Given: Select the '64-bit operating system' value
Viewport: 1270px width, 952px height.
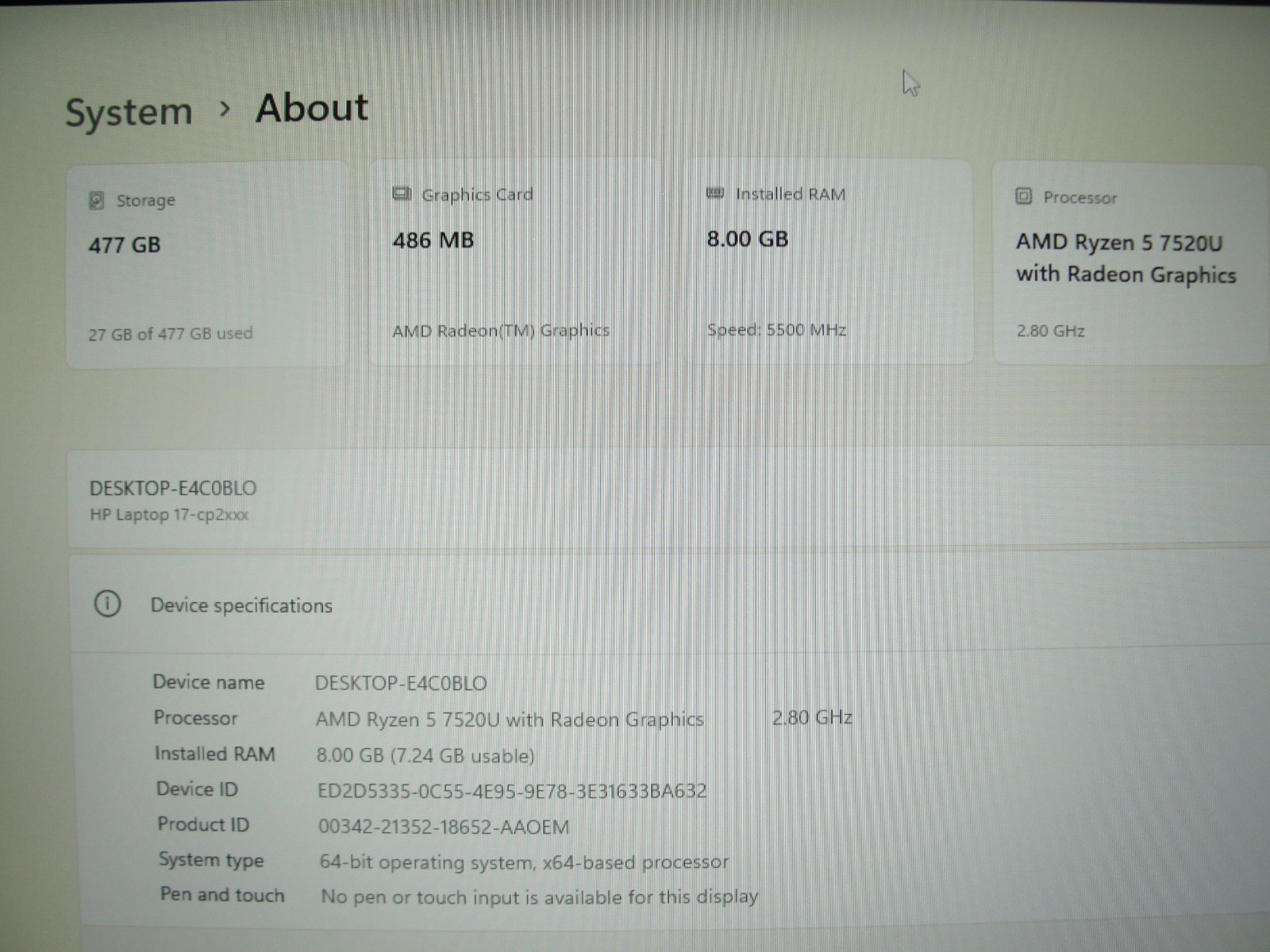Looking at the screenshot, I should click(524, 862).
